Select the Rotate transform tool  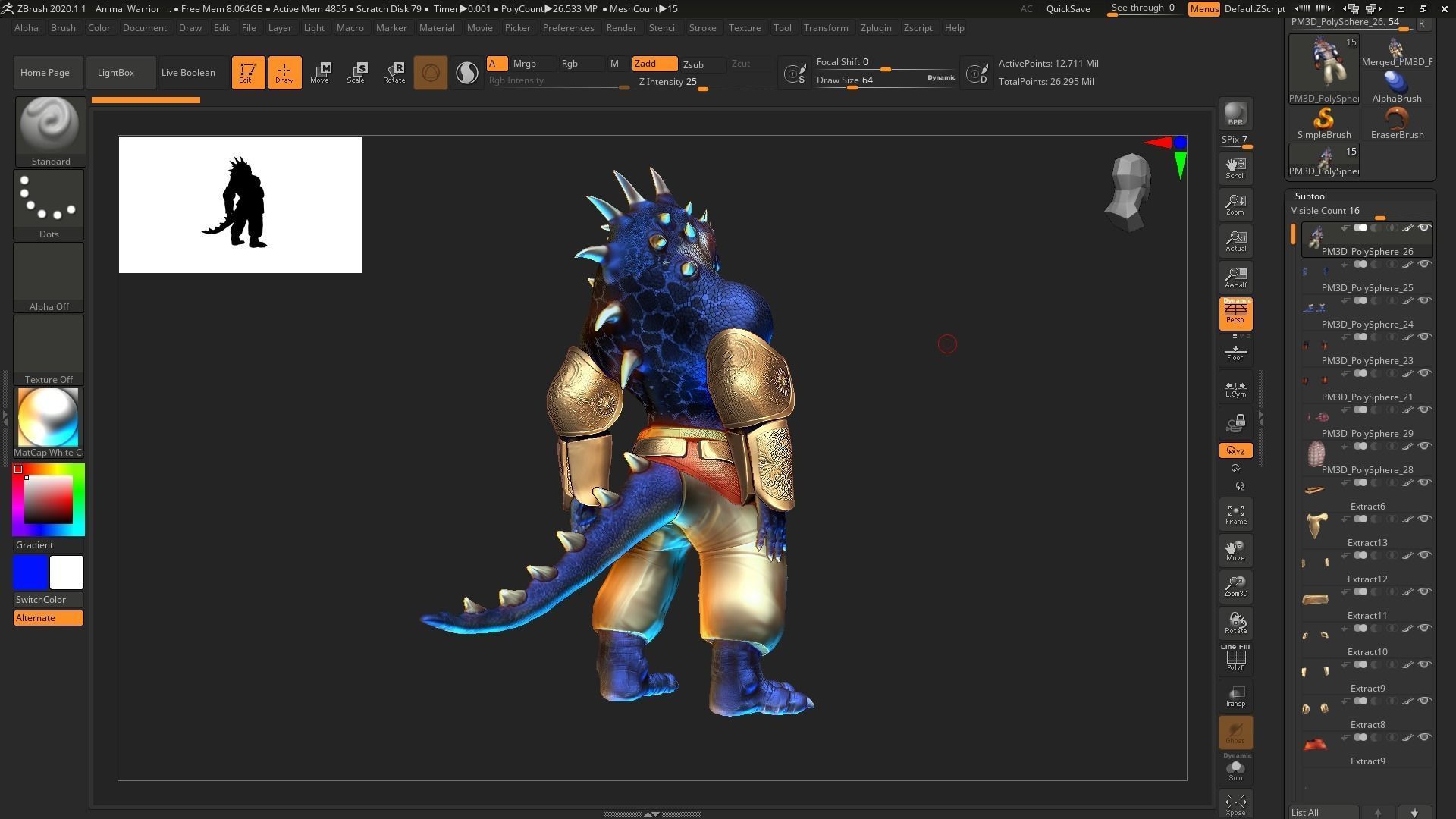coord(394,73)
